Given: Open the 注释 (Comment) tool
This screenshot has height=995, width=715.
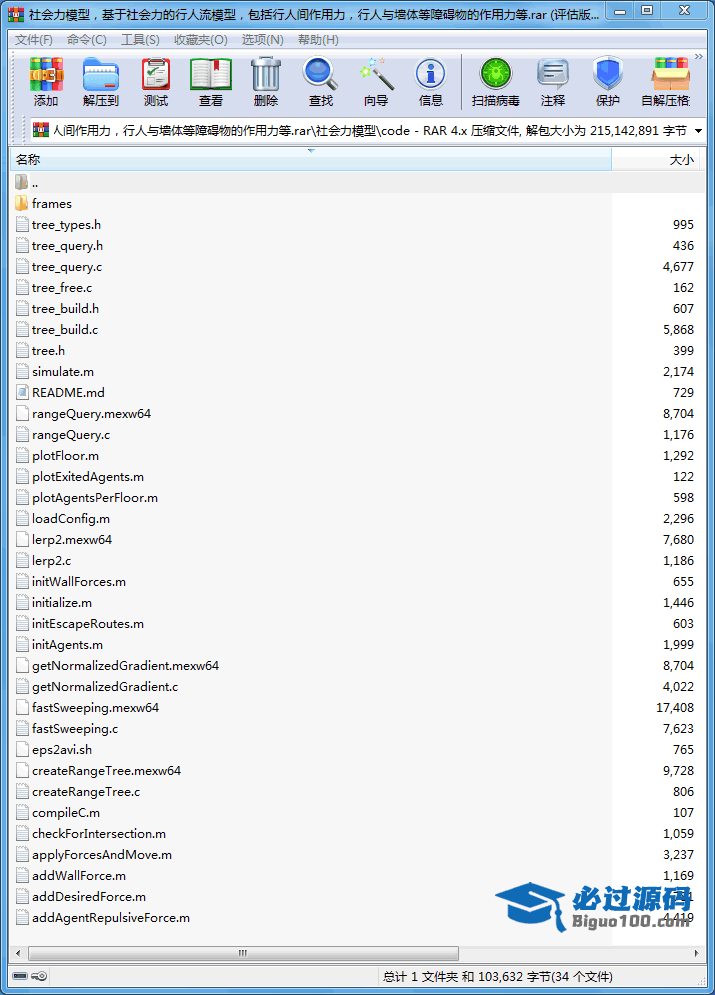Looking at the screenshot, I should point(553,81).
